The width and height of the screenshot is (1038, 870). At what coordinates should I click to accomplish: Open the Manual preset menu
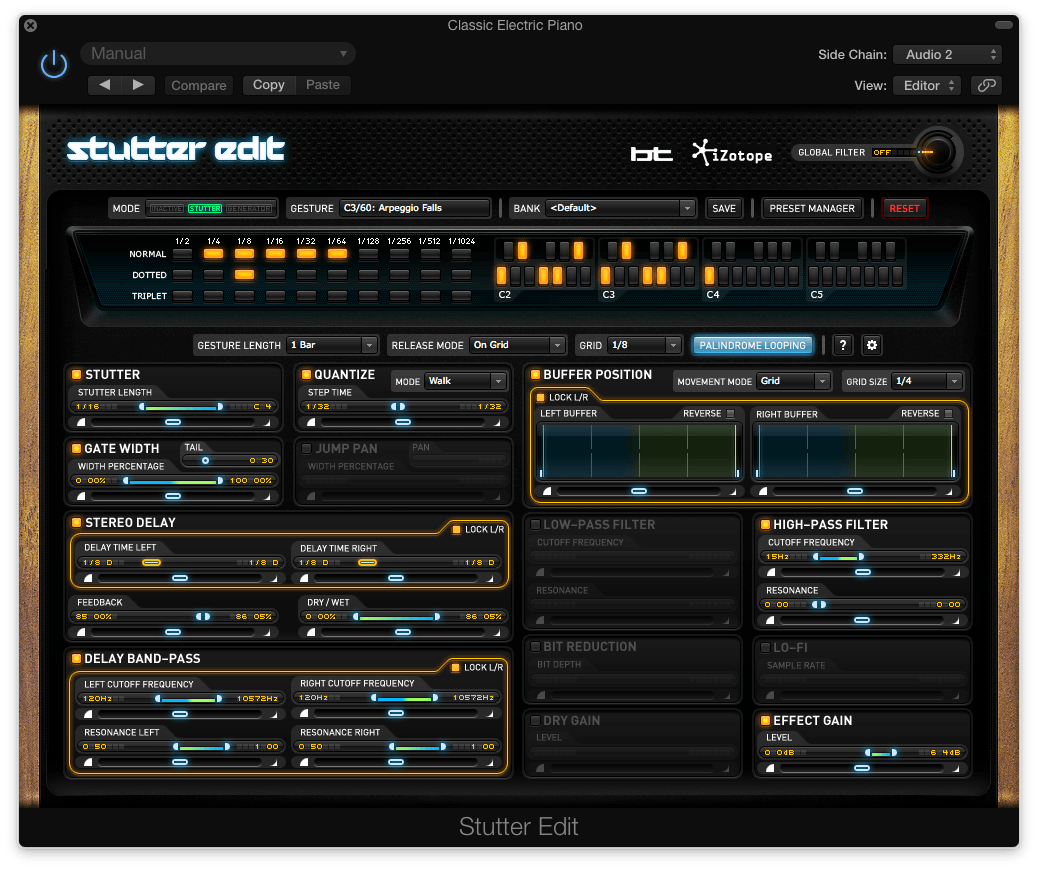coord(218,54)
